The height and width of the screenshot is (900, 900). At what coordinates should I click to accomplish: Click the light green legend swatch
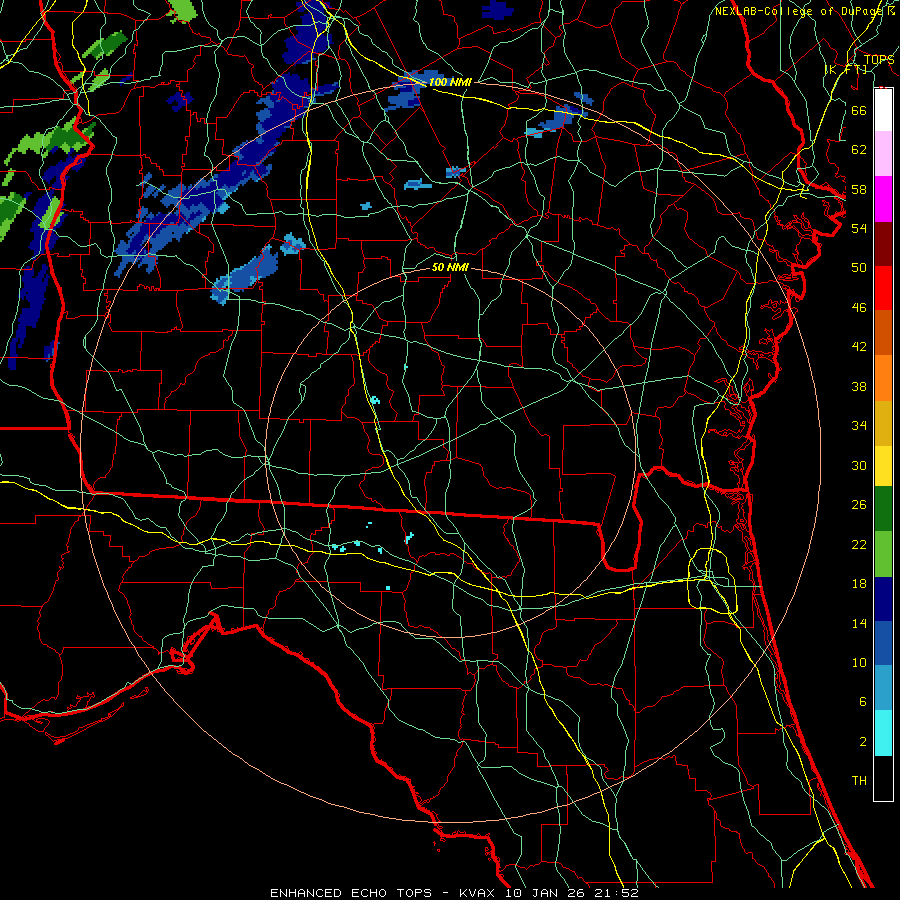883,554
